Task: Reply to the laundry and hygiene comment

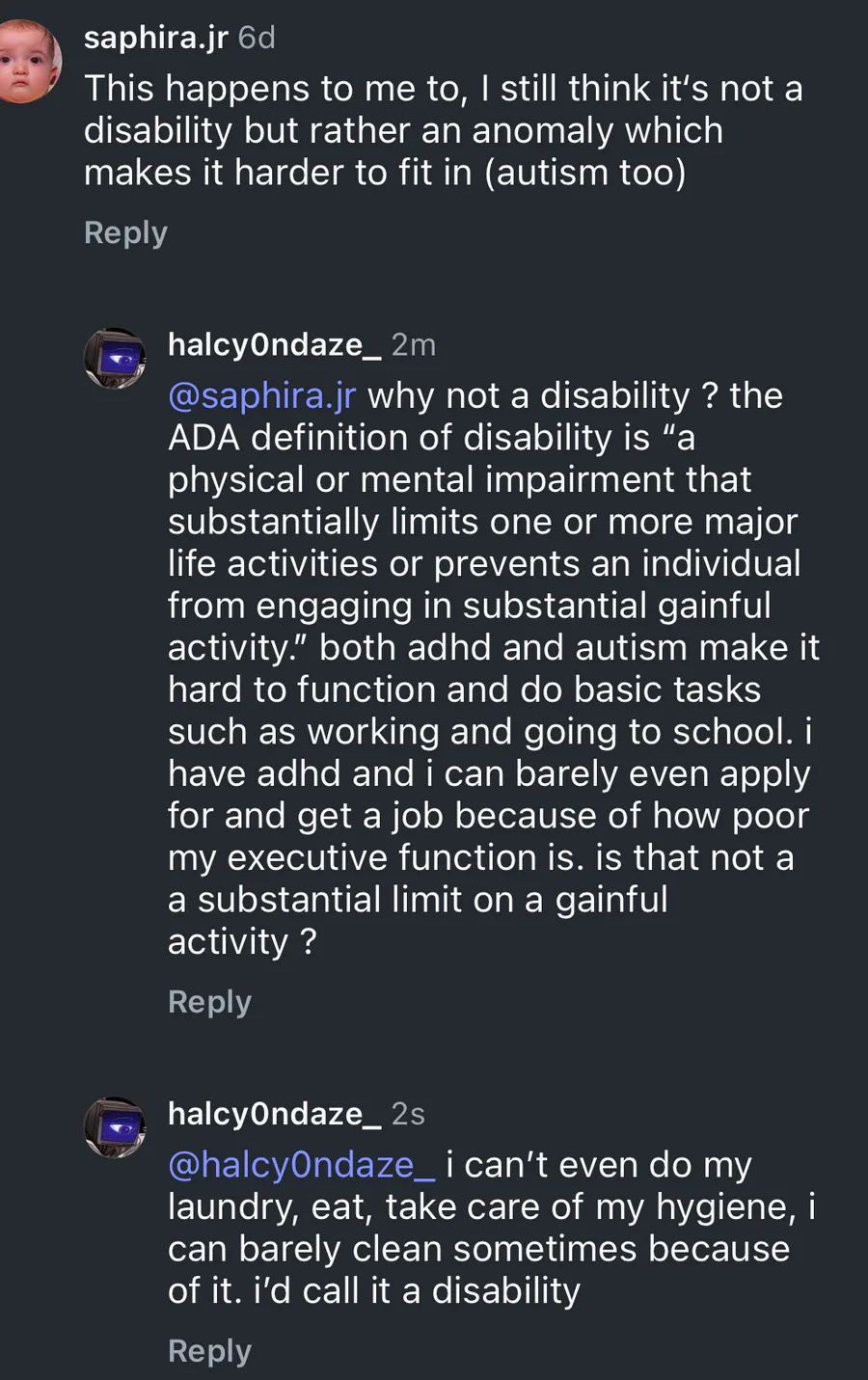Action: (209, 1351)
